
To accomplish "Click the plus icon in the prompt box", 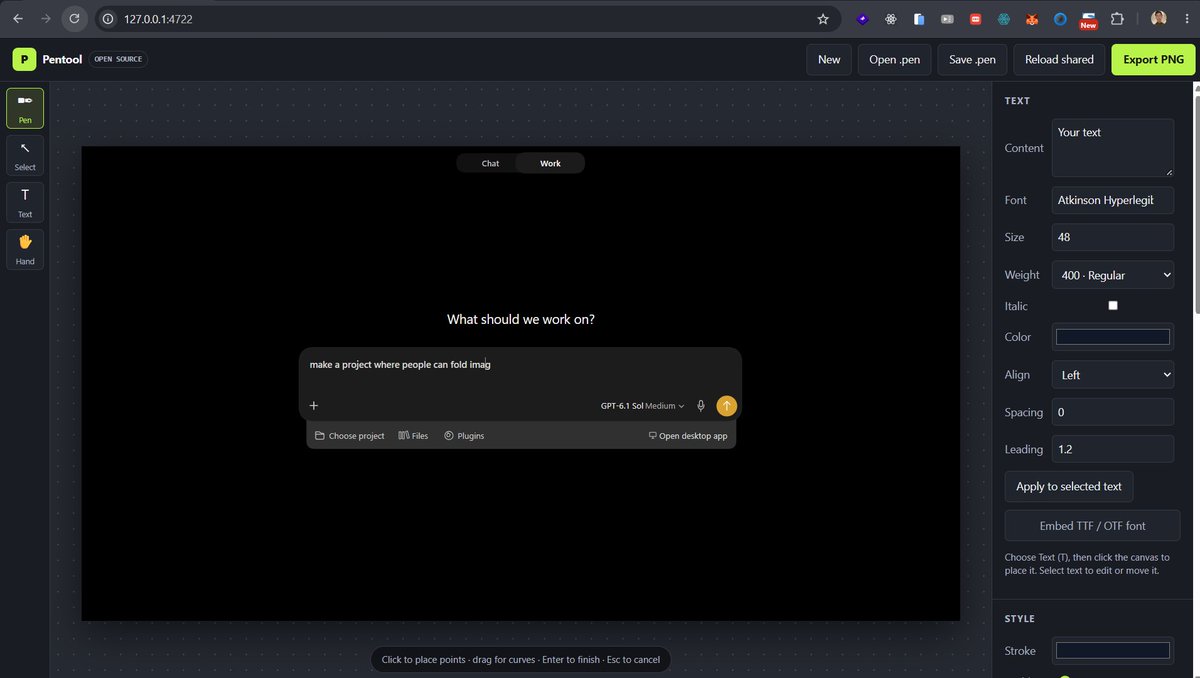I will (x=314, y=405).
